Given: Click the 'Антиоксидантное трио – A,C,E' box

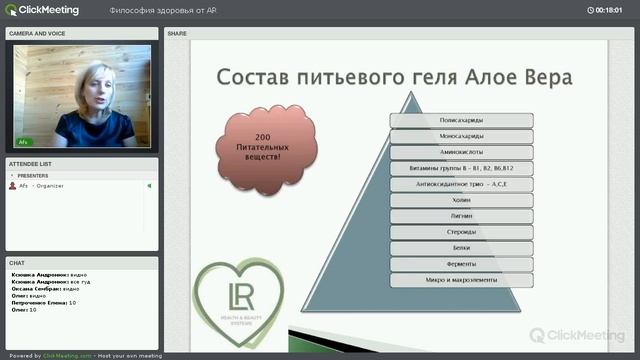Looking at the screenshot, I should [x=462, y=184].
